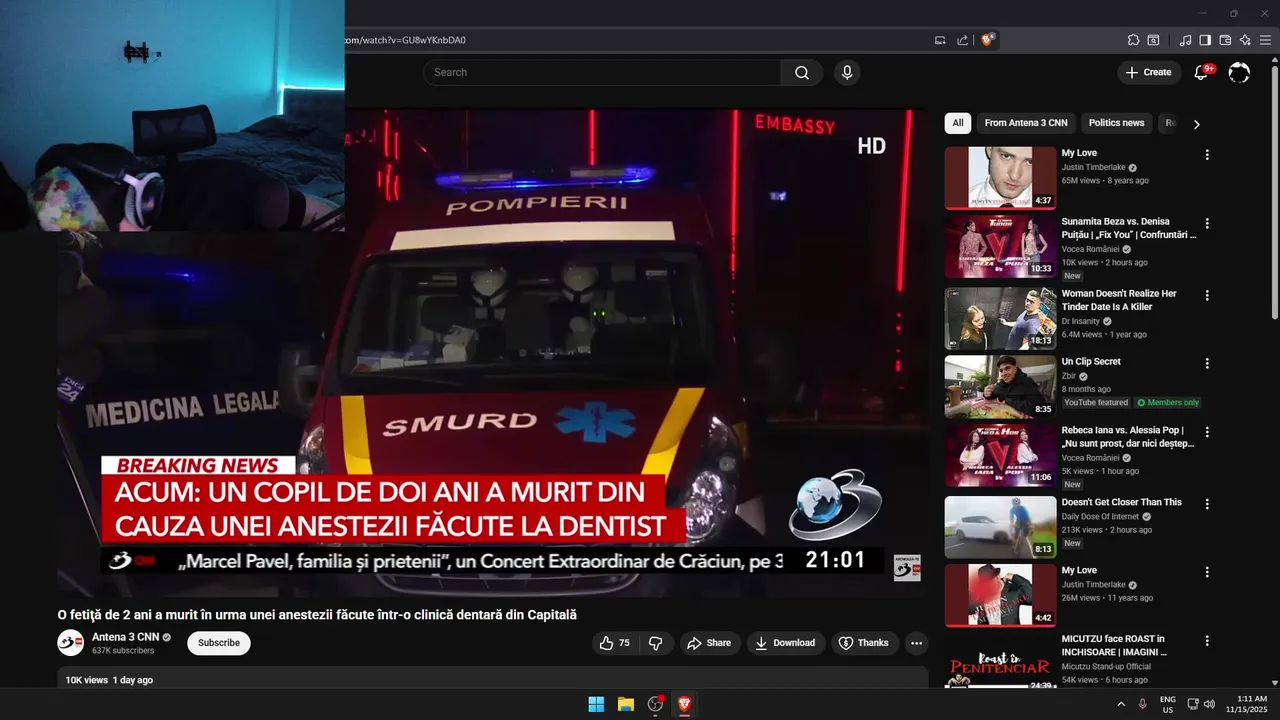Open Un Clip Secret 8:35 thumbnail
The width and height of the screenshot is (1280, 720).
1000,386
